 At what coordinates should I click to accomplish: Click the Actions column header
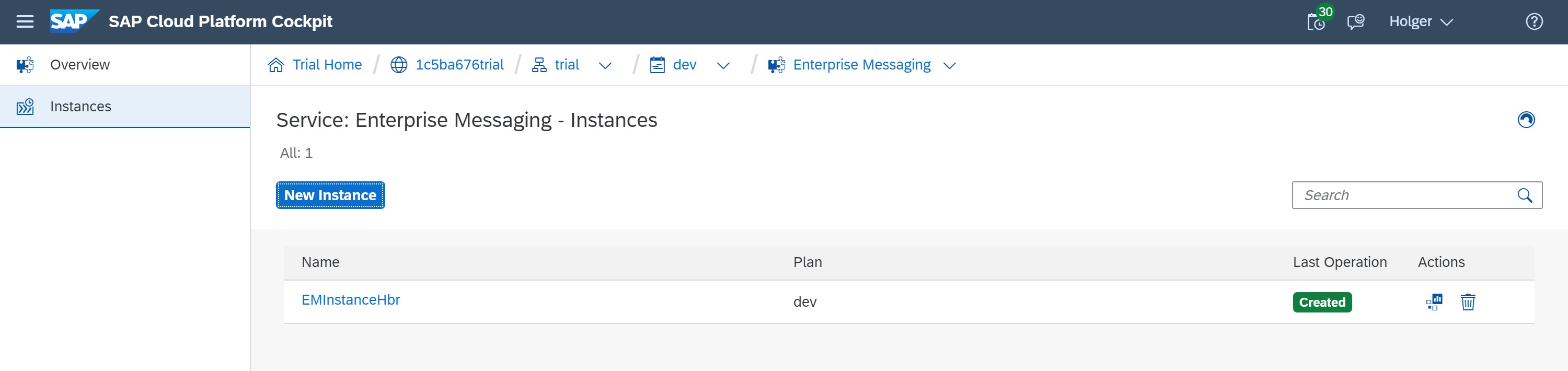1441,262
